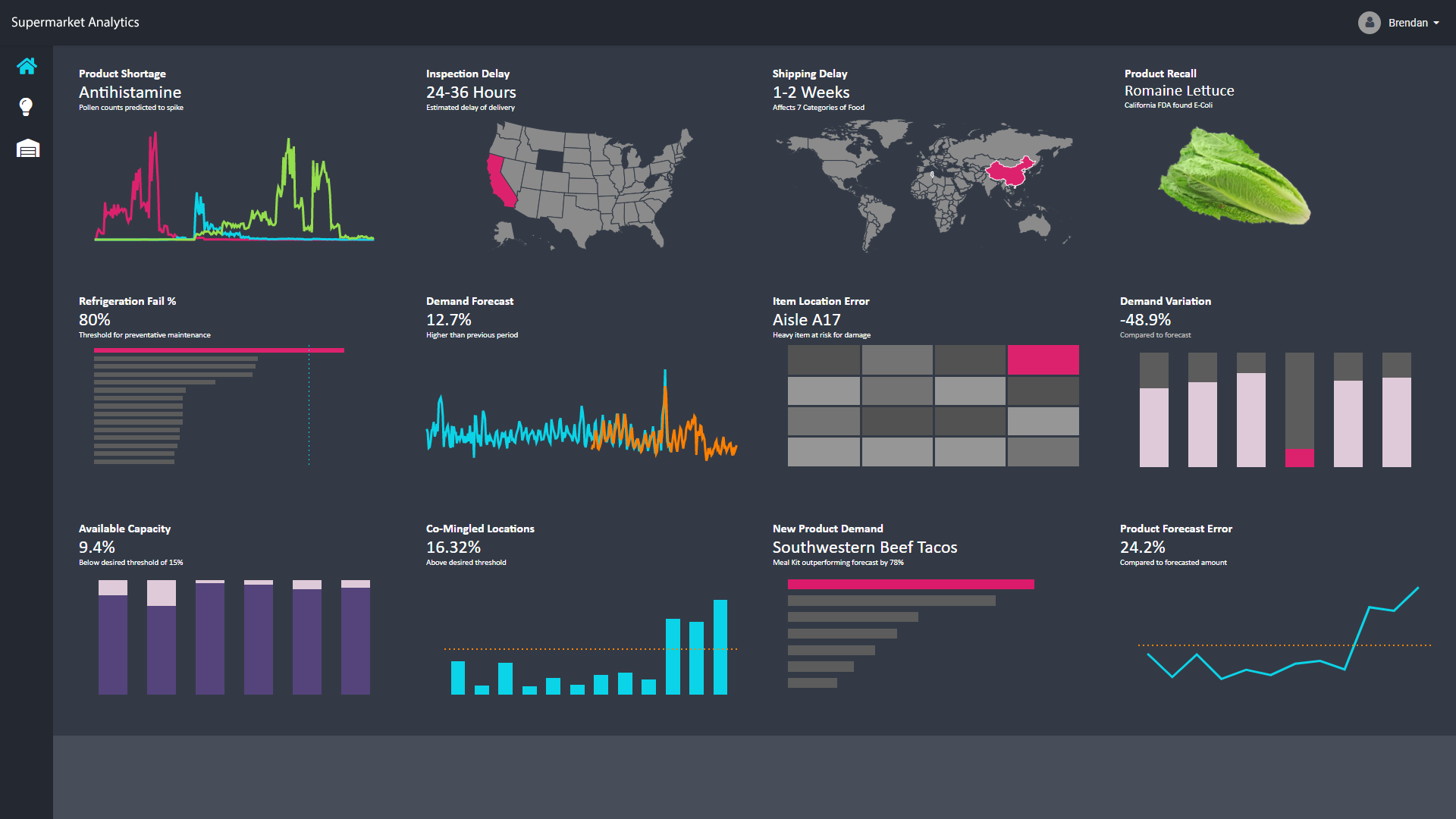Image resolution: width=1456 pixels, height=819 pixels.
Task: Click the pink Southwestern Beef Tacos bar
Action: point(910,584)
